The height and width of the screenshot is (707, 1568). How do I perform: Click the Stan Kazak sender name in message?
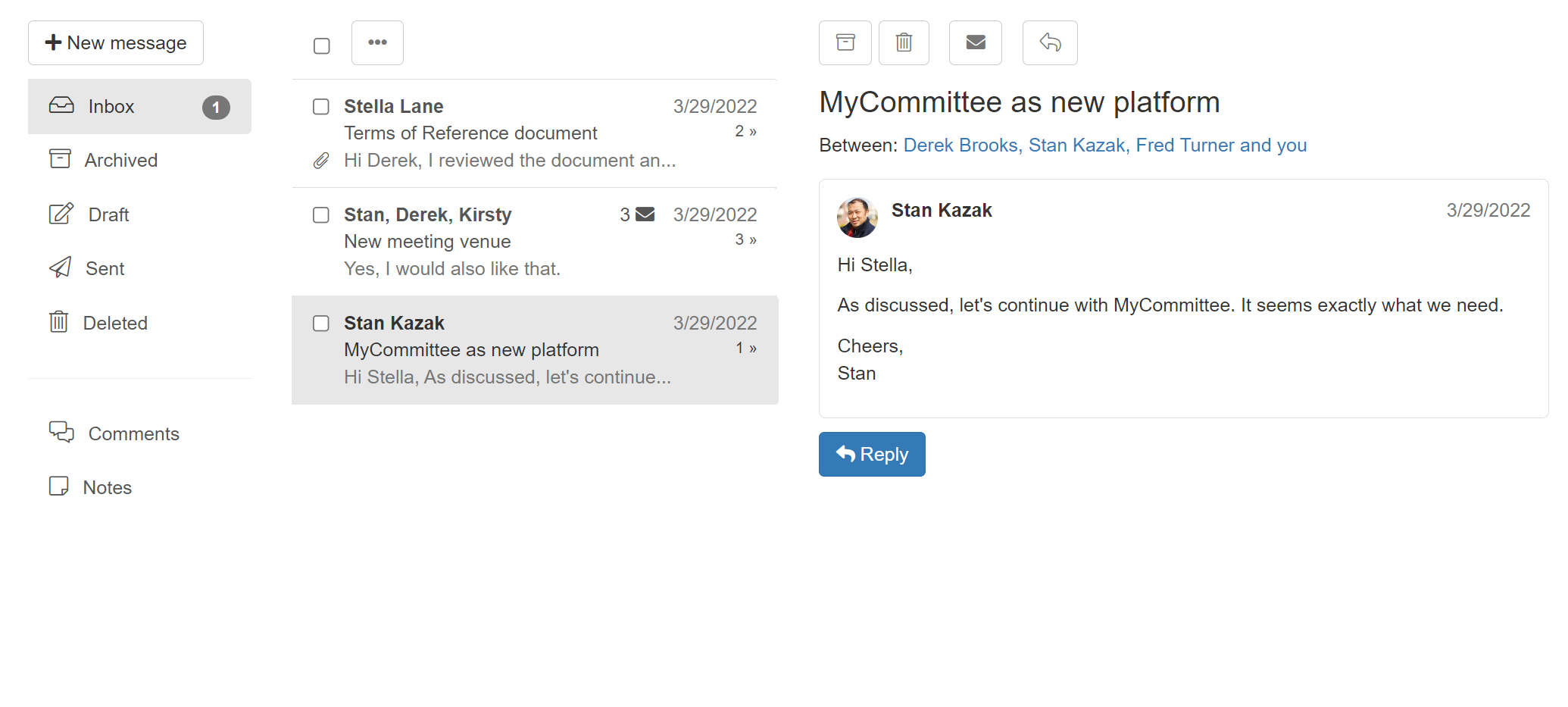coord(942,210)
